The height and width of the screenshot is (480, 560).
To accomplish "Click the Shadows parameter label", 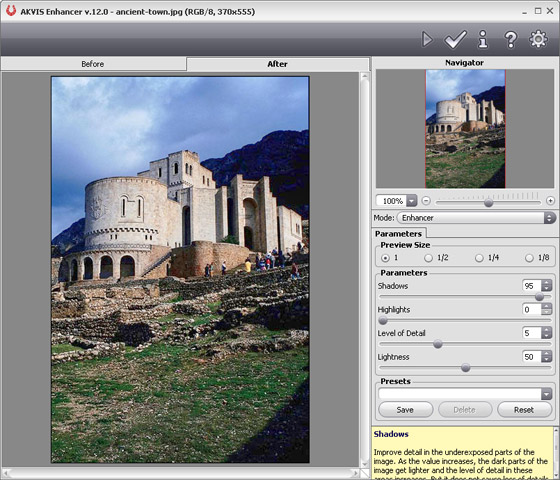I will (x=393, y=286).
